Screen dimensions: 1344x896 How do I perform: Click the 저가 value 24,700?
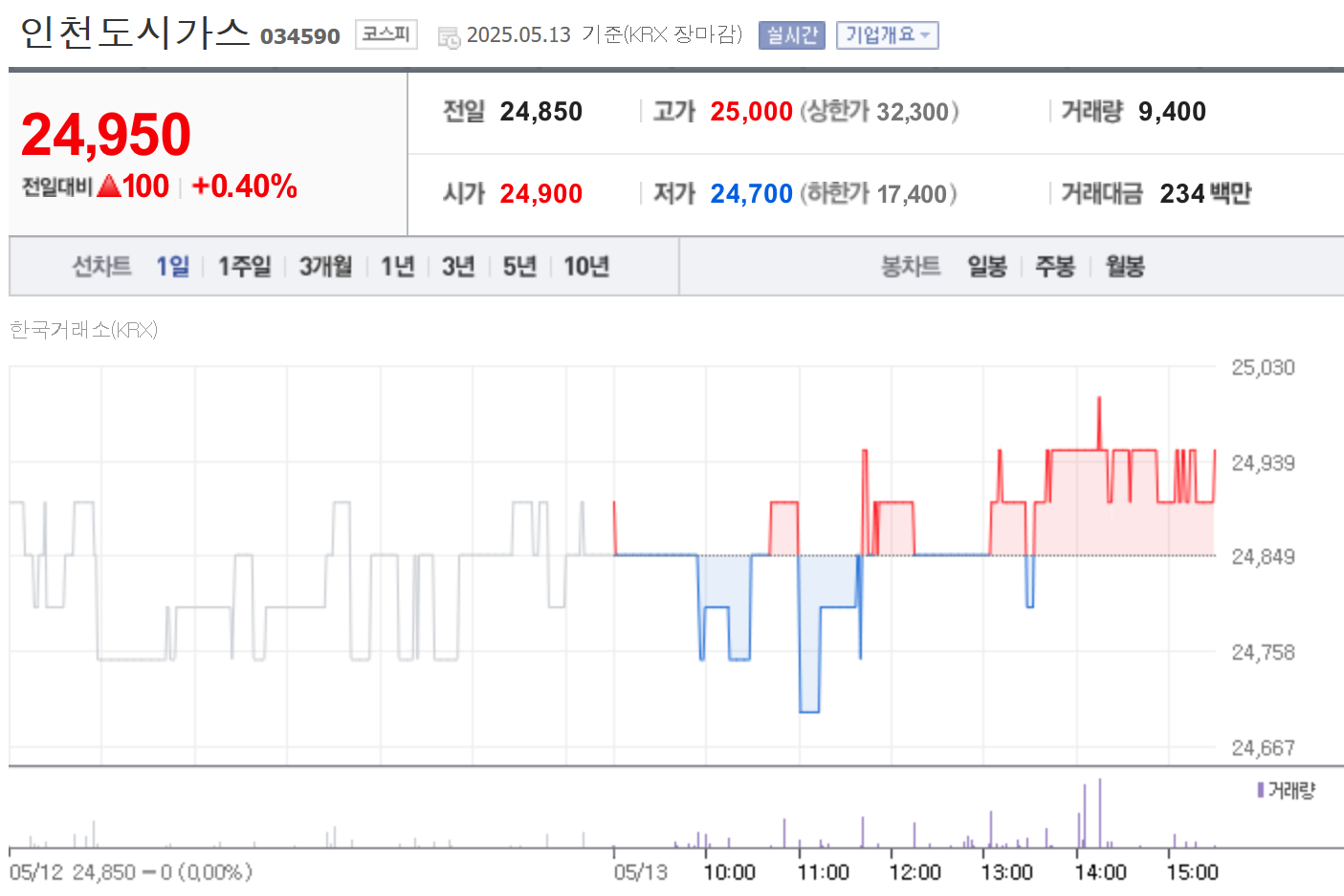click(x=752, y=194)
